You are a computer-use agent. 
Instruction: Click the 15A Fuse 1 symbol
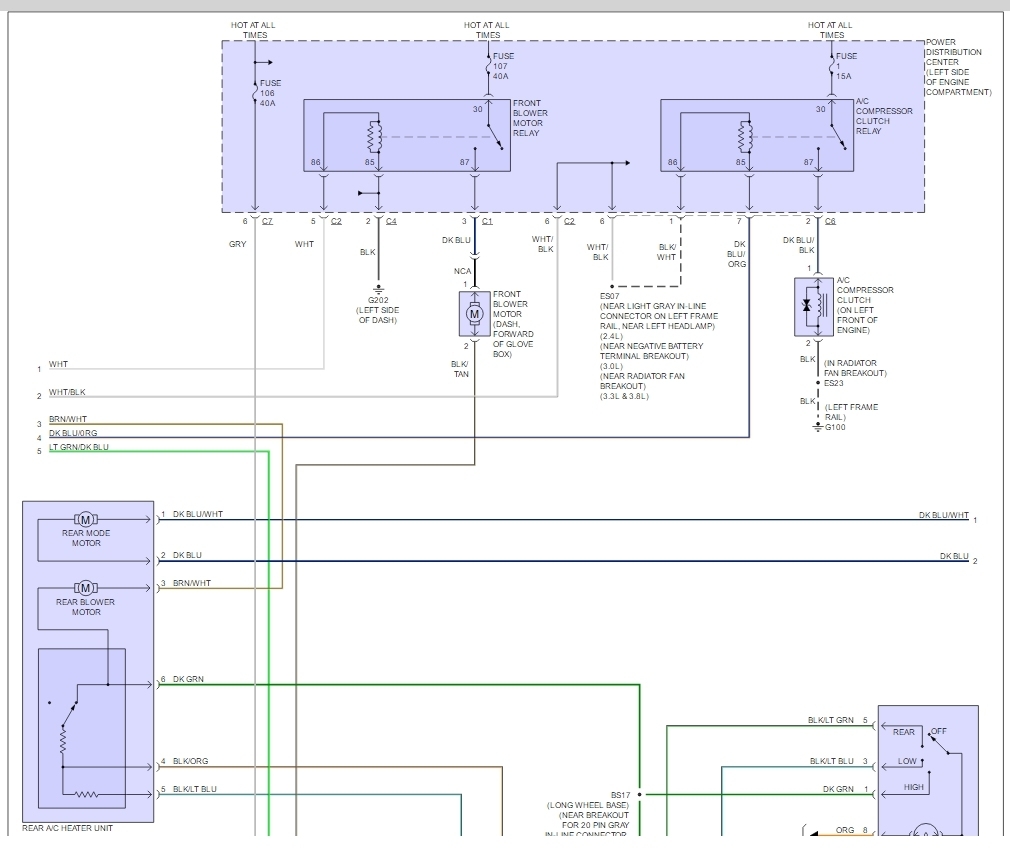tap(832, 62)
